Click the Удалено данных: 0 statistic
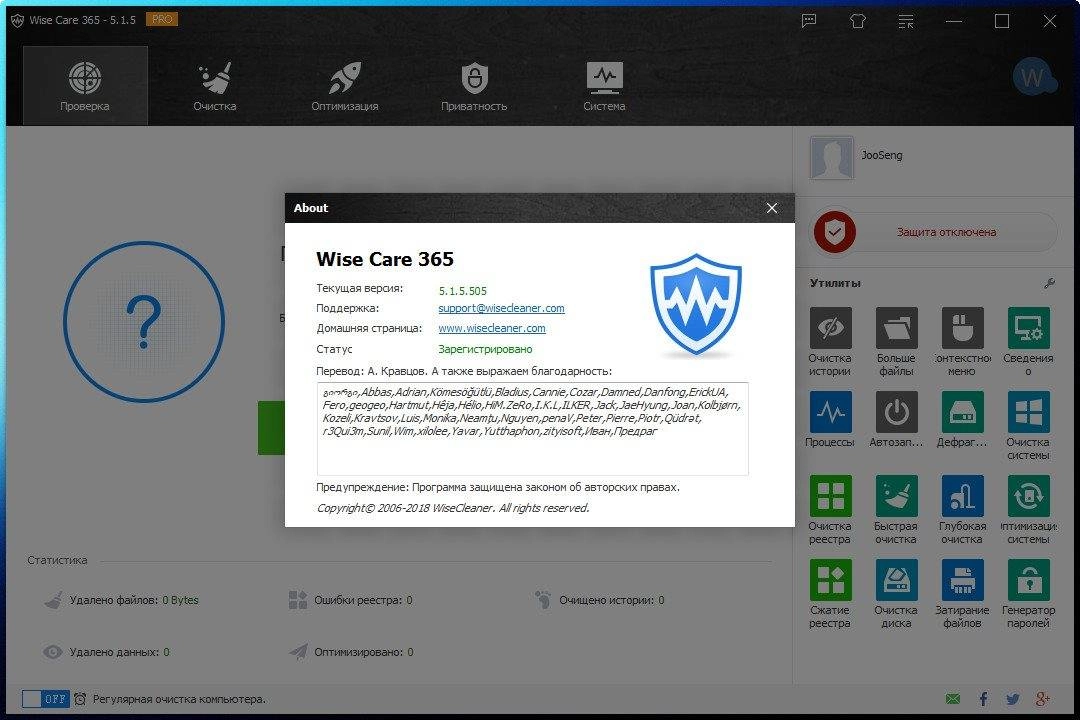This screenshot has width=1080, height=720. [106, 652]
